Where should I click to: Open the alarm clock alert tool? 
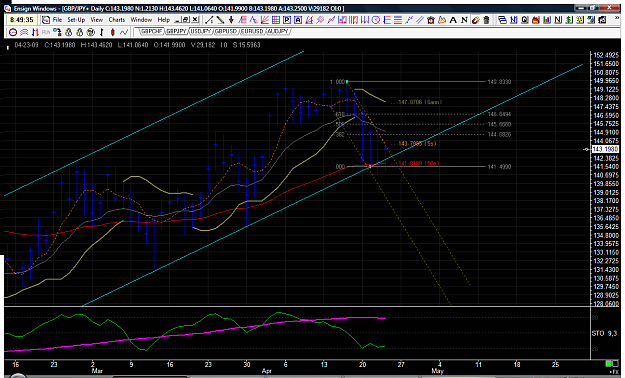tap(431, 20)
